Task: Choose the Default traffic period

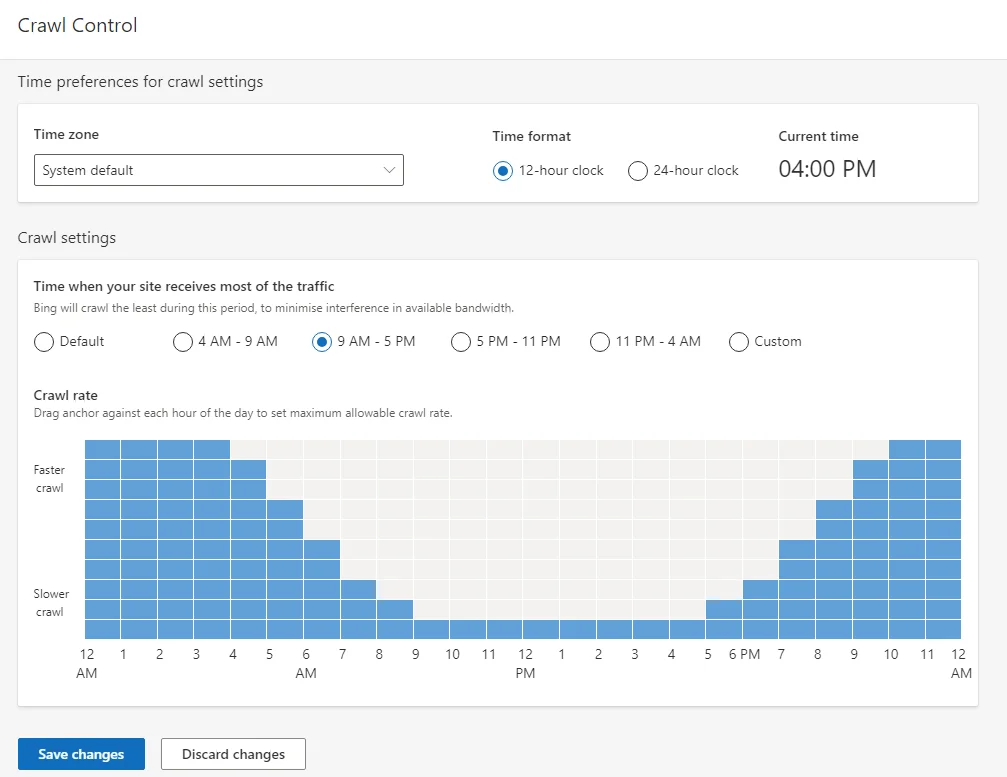Action: click(x=44, y=342)
